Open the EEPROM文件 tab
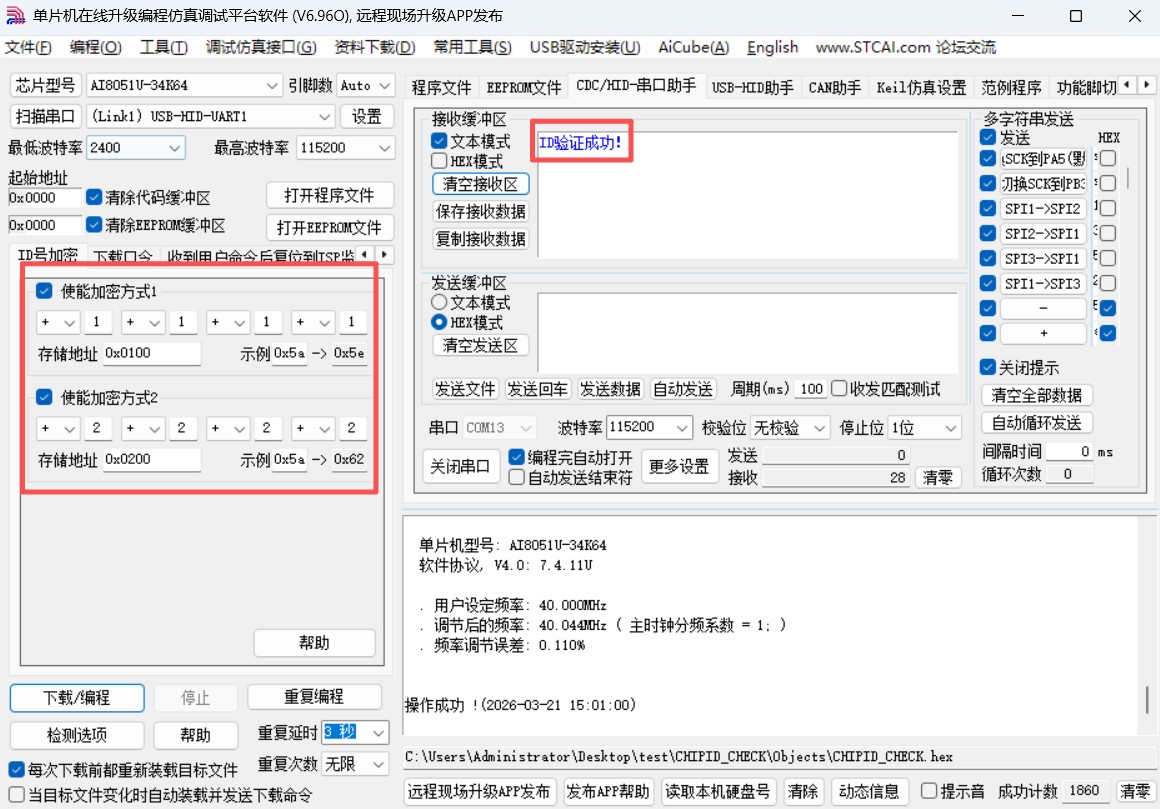This screenshot has width=1160, height=809. click(x=524, y=86)
